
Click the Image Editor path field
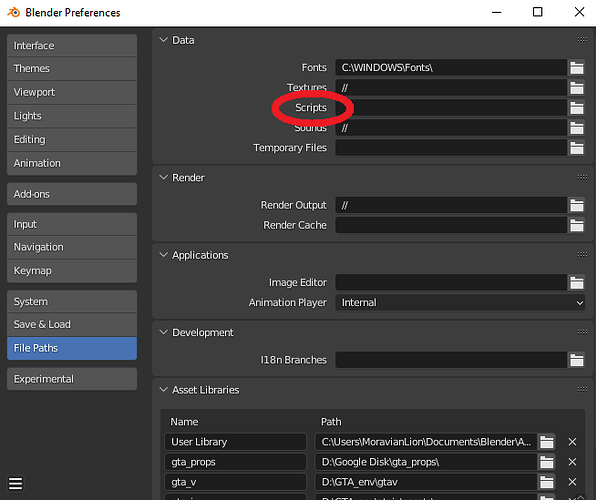[x=451, y=283]
